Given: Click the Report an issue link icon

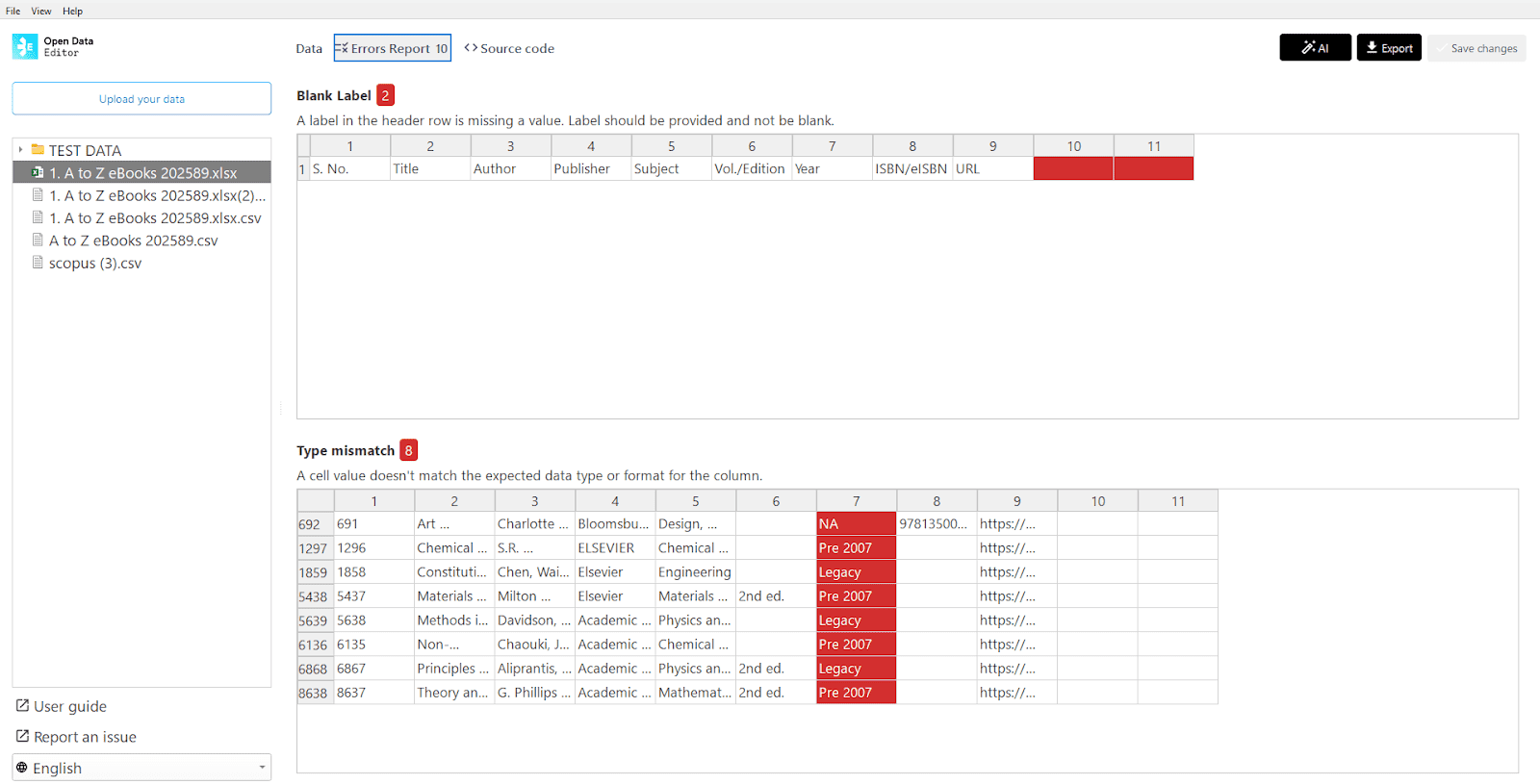Looking at the screenshot, I should pyautogui.click(x=22, y=737).
